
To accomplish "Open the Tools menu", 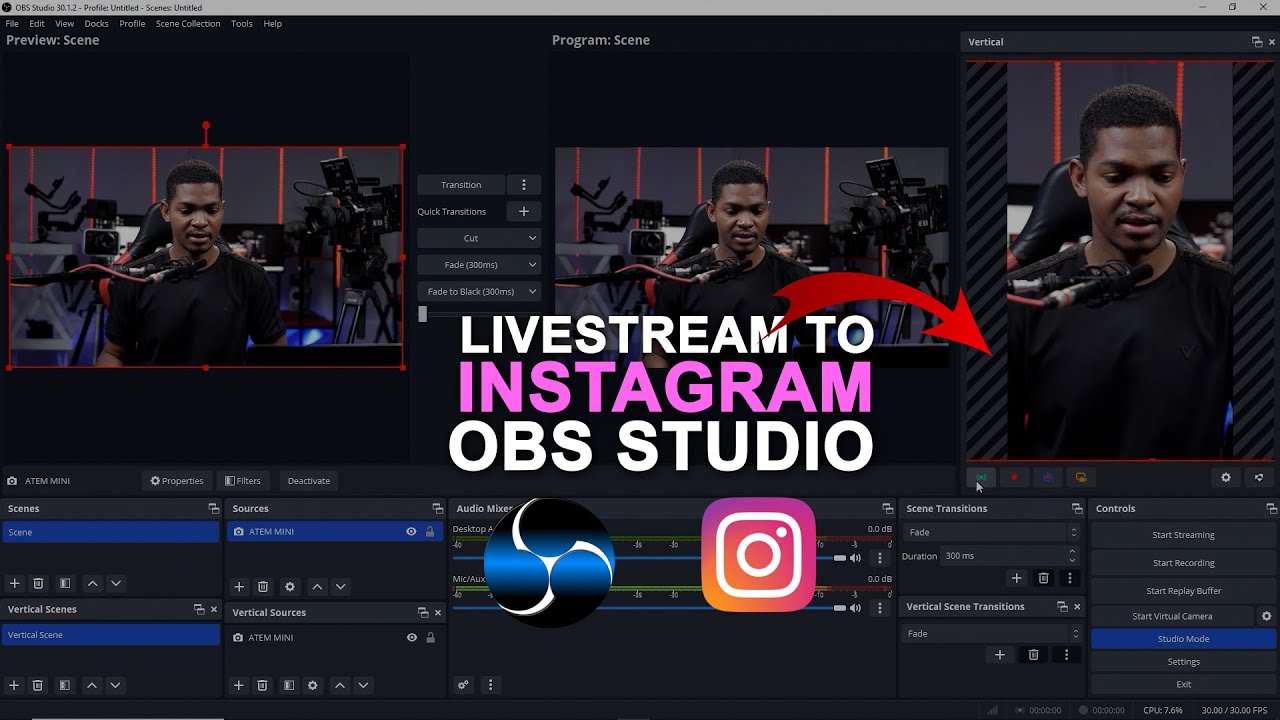I will 241,23.
